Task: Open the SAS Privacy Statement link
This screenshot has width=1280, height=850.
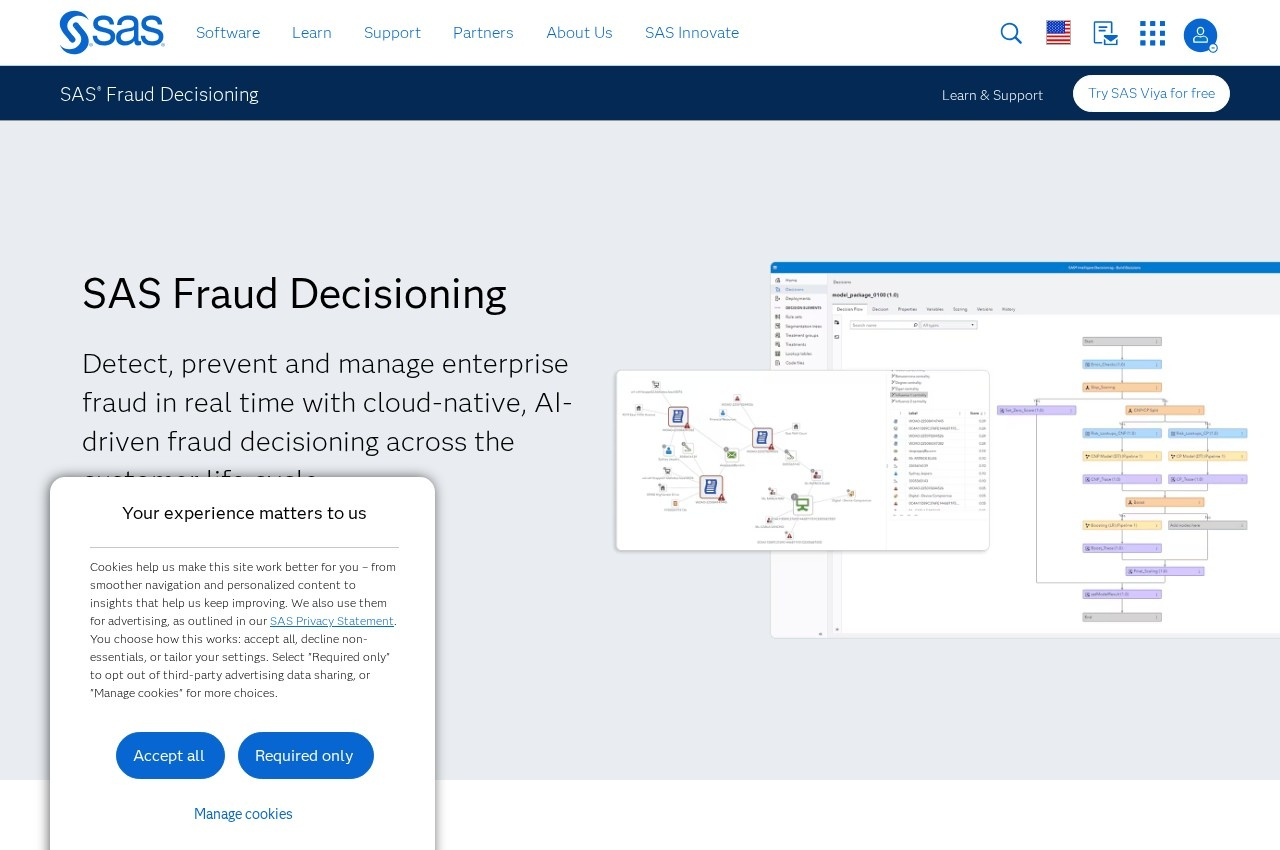Action: pyautogui.click(x=332, y=621)
